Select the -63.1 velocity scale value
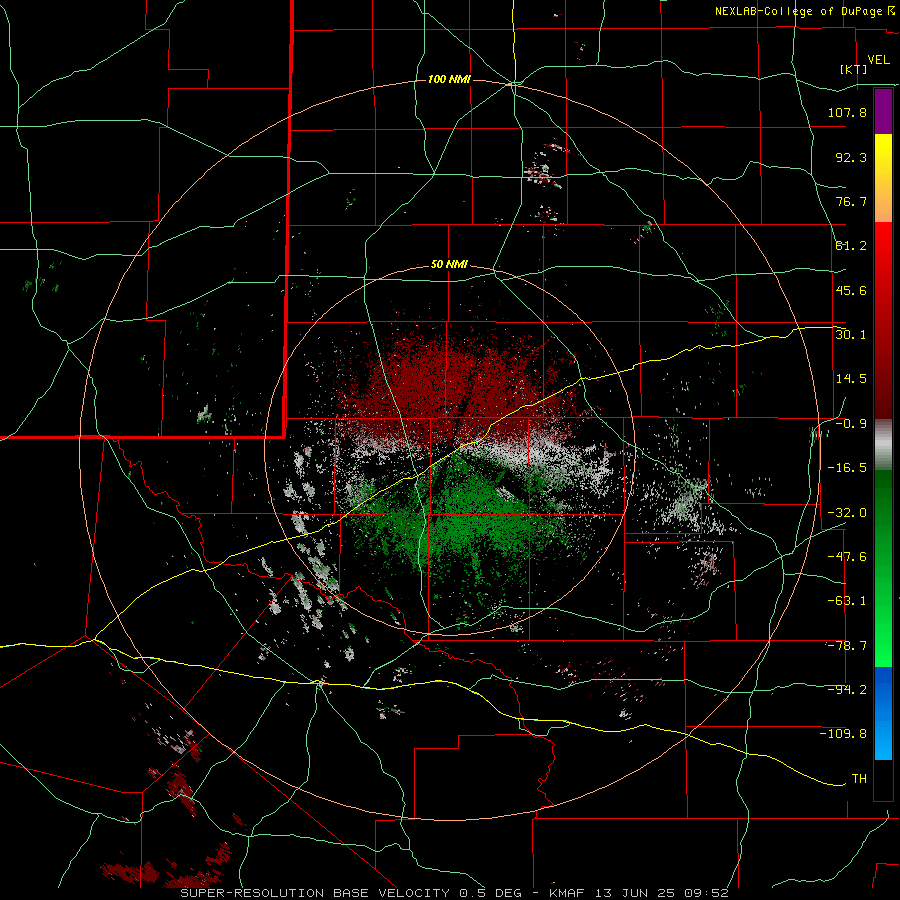Screen dimensions: 900x900 coord(847,601)
